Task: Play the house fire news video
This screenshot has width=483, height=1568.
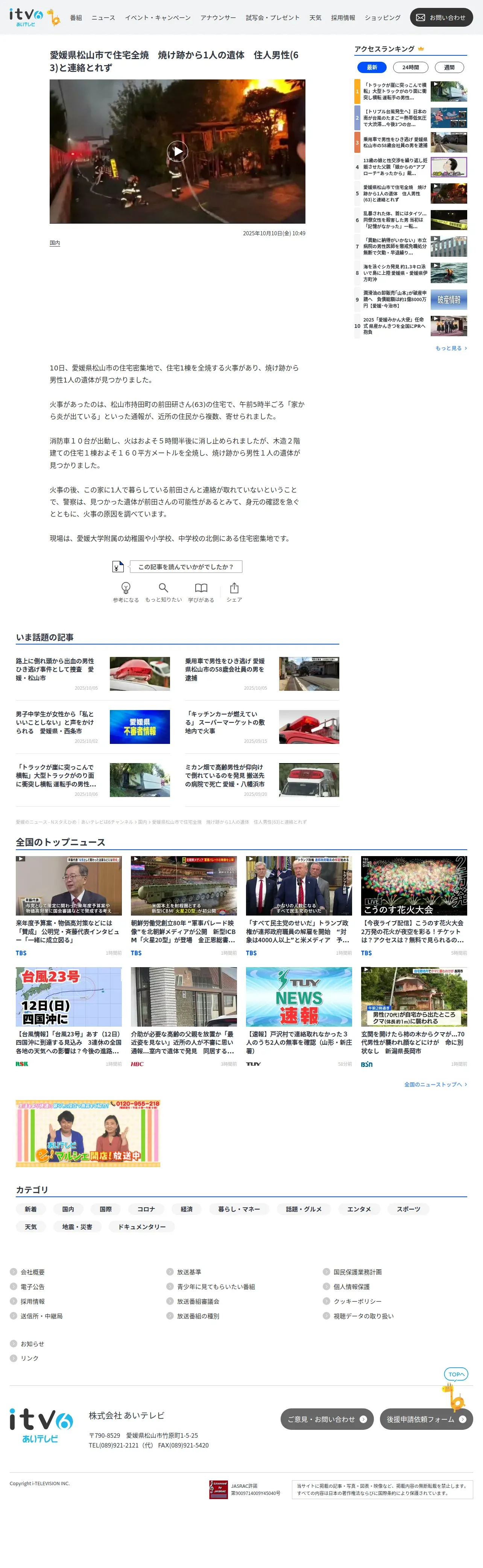Action: pyautogui.click(x=177, y=151)
